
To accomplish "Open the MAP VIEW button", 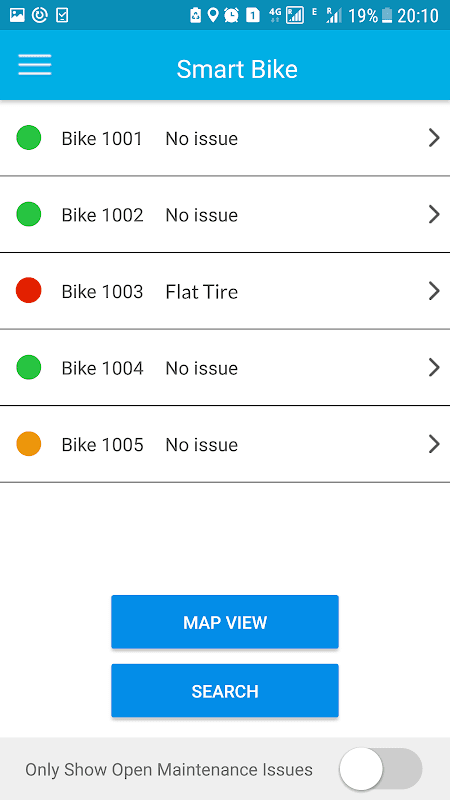I will click(x=225, y=622).
